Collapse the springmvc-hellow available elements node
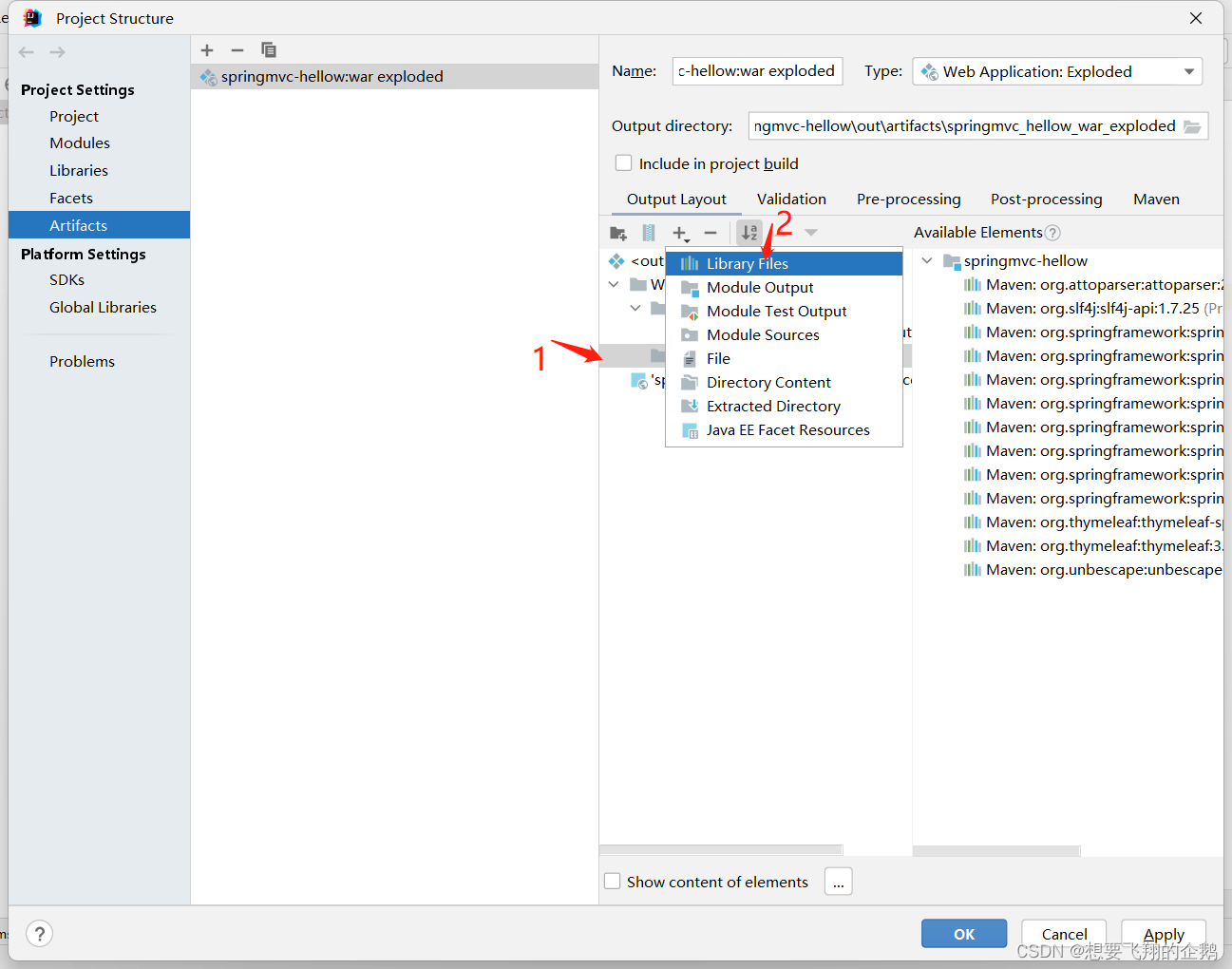This screenshot has width=1232, height=969. (927, 261)
